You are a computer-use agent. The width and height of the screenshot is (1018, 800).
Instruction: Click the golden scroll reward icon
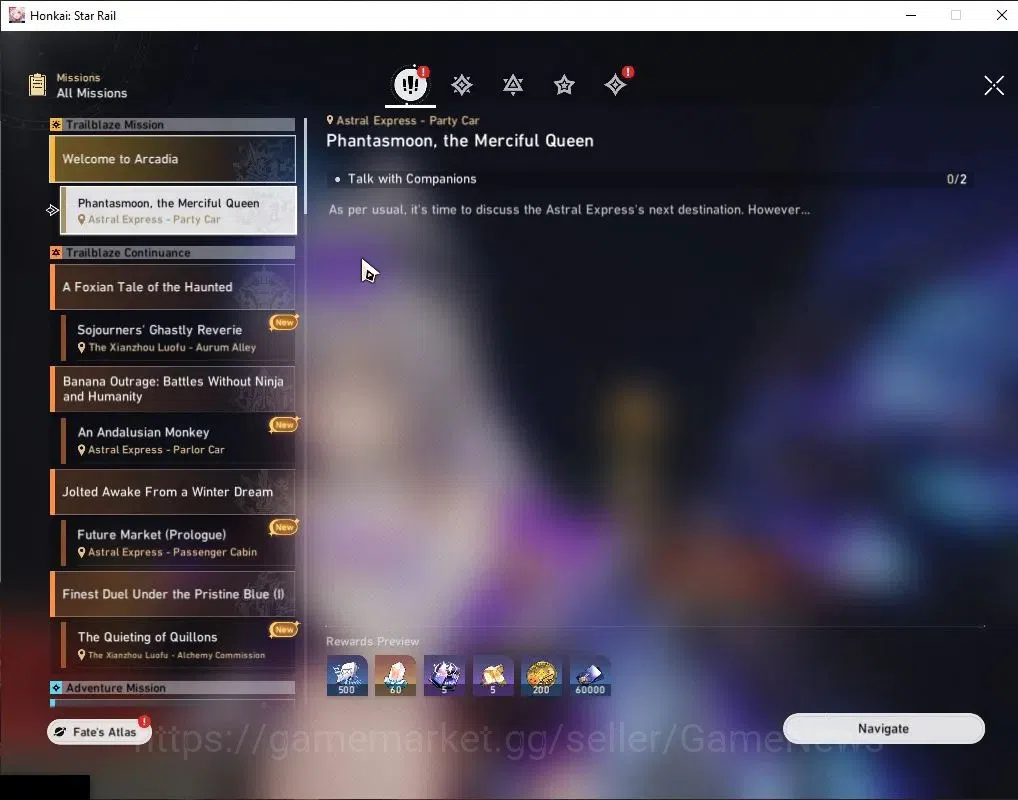coord(493,675)
